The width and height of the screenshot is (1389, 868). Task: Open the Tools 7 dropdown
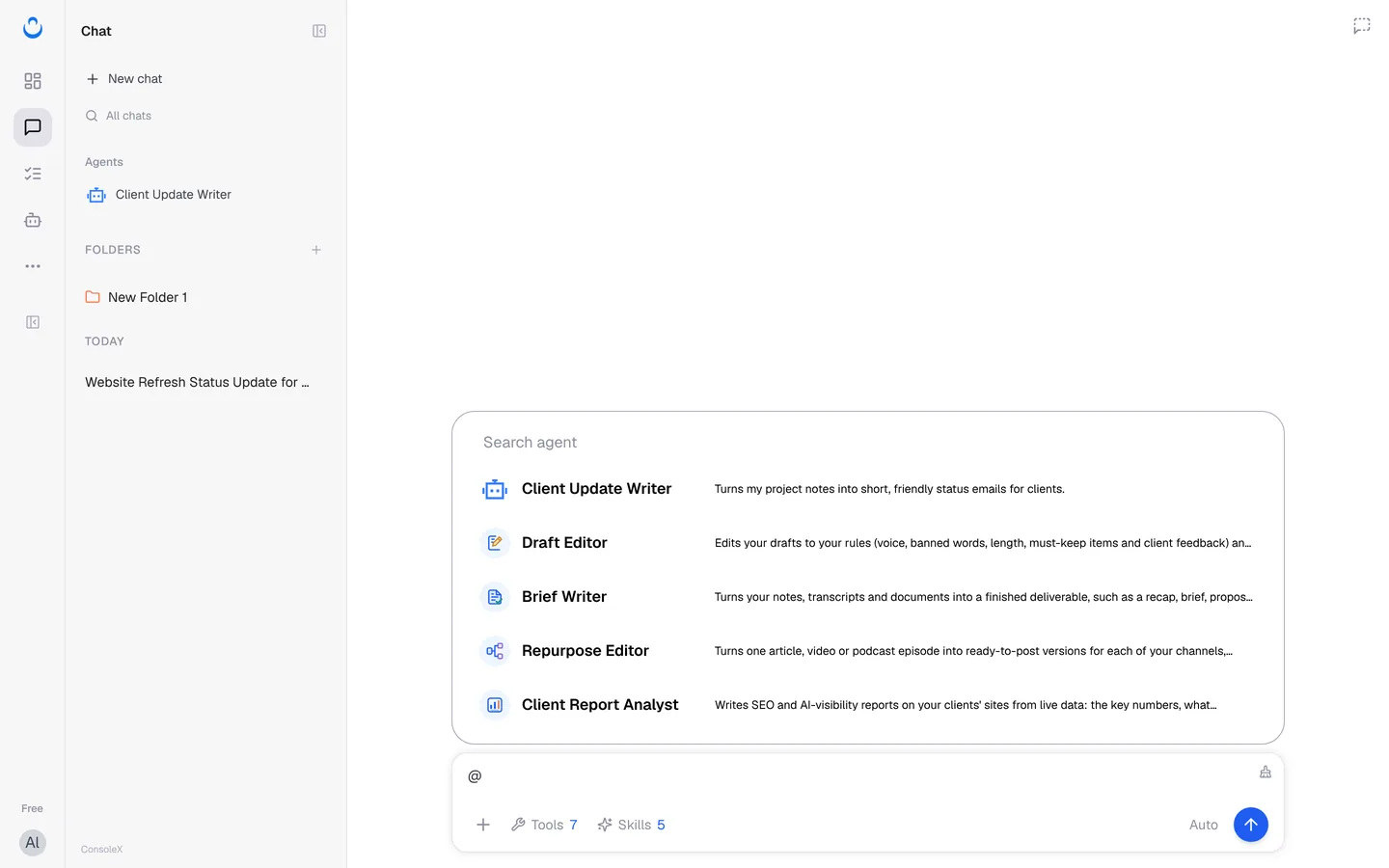(x=544, y=825)
